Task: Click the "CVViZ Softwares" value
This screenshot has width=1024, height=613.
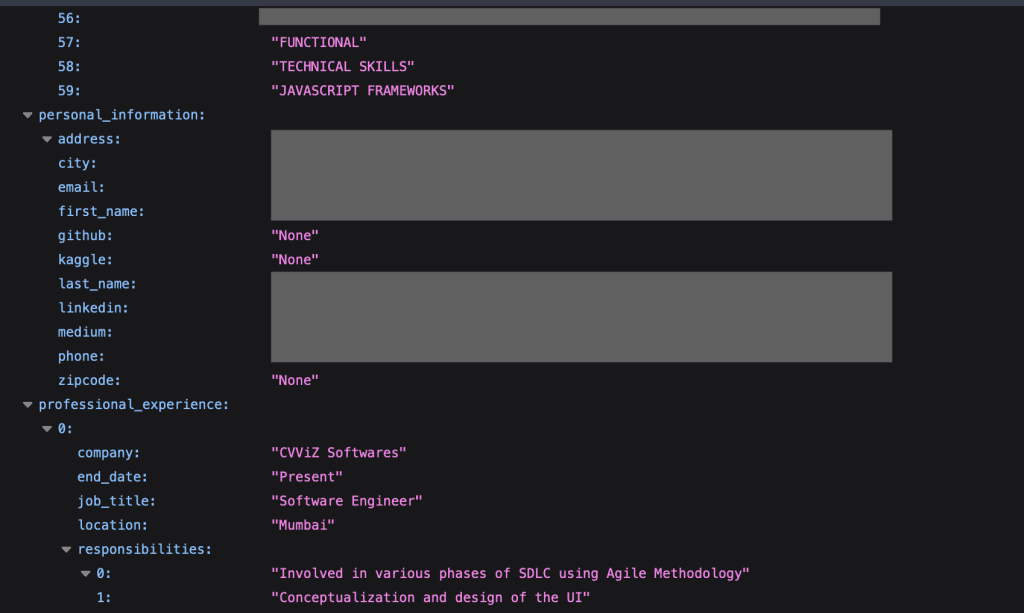Action: (338, 452)
